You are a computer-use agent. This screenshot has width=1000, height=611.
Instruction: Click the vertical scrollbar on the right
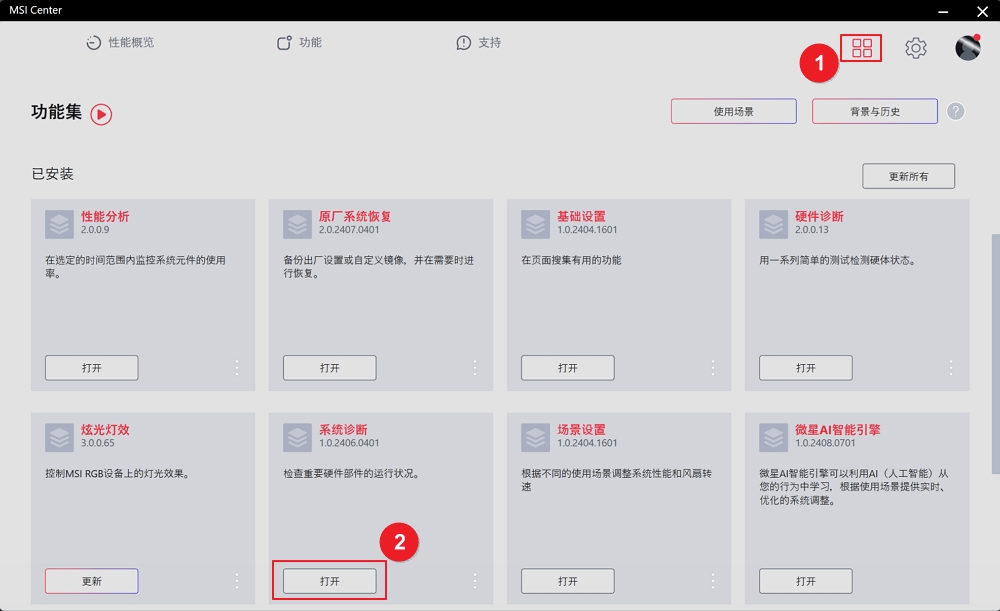pos(995,350)
